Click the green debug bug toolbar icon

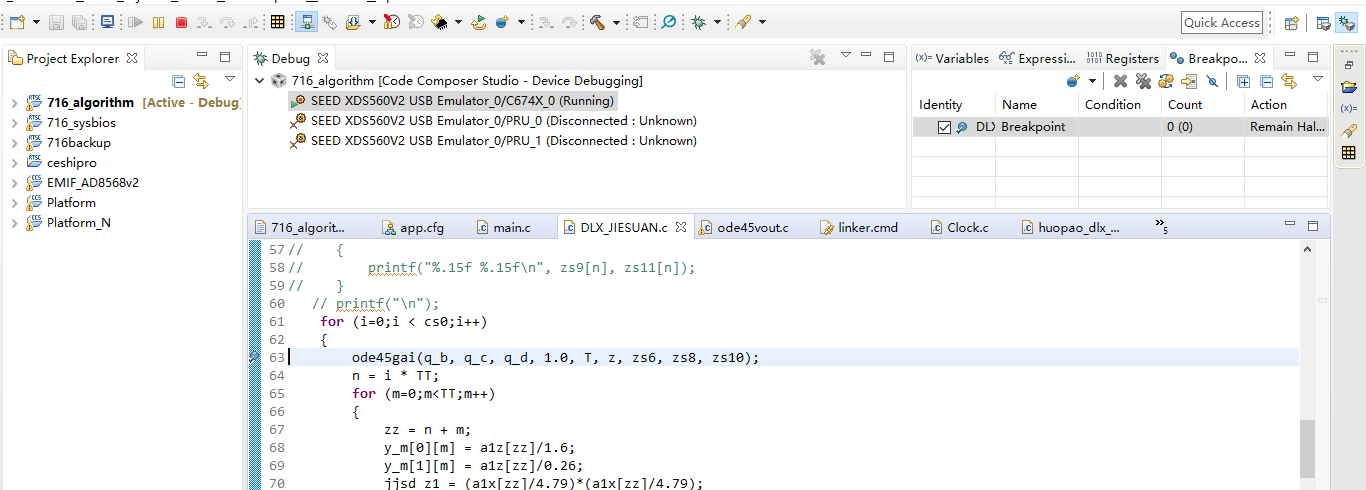698,22
